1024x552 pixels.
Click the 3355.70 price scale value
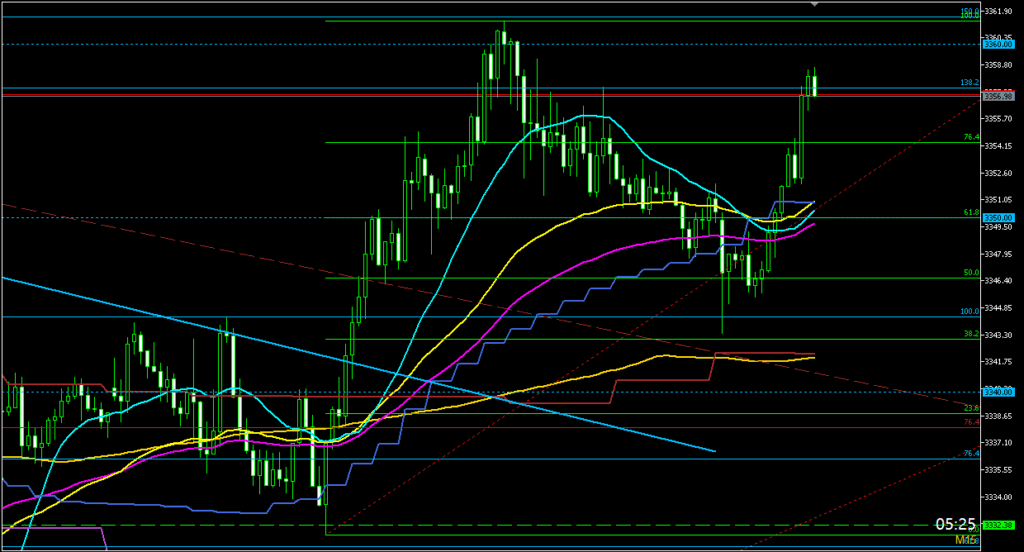[x=999, y=119]
